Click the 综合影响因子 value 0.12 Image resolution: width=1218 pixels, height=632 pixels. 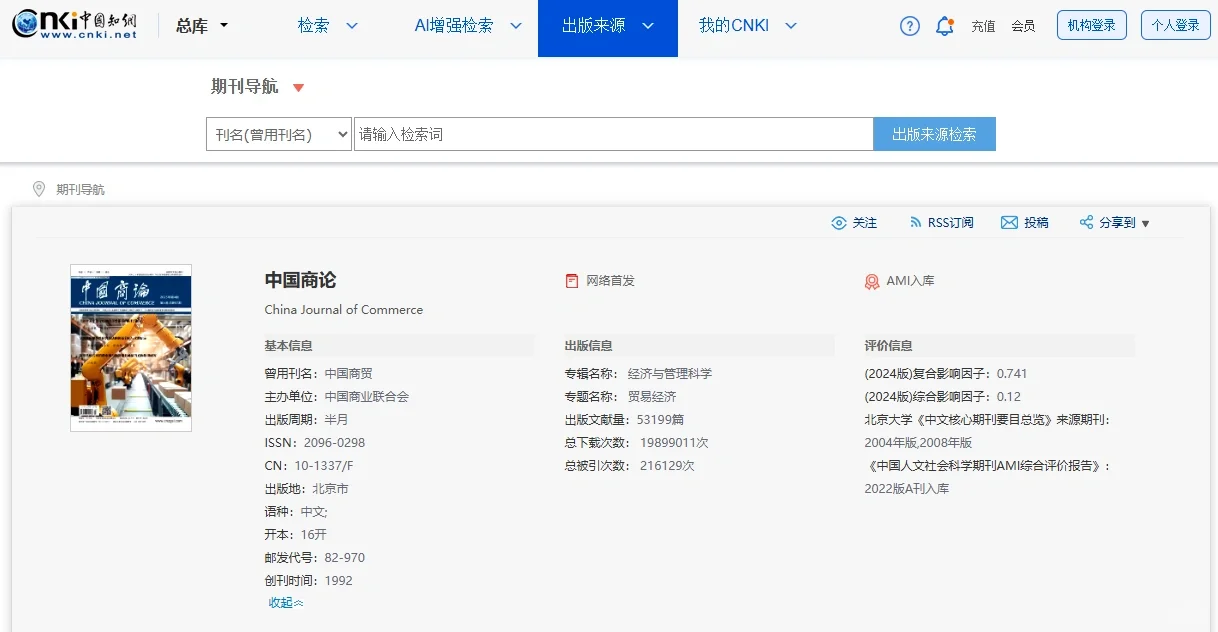coord(1009,397)
